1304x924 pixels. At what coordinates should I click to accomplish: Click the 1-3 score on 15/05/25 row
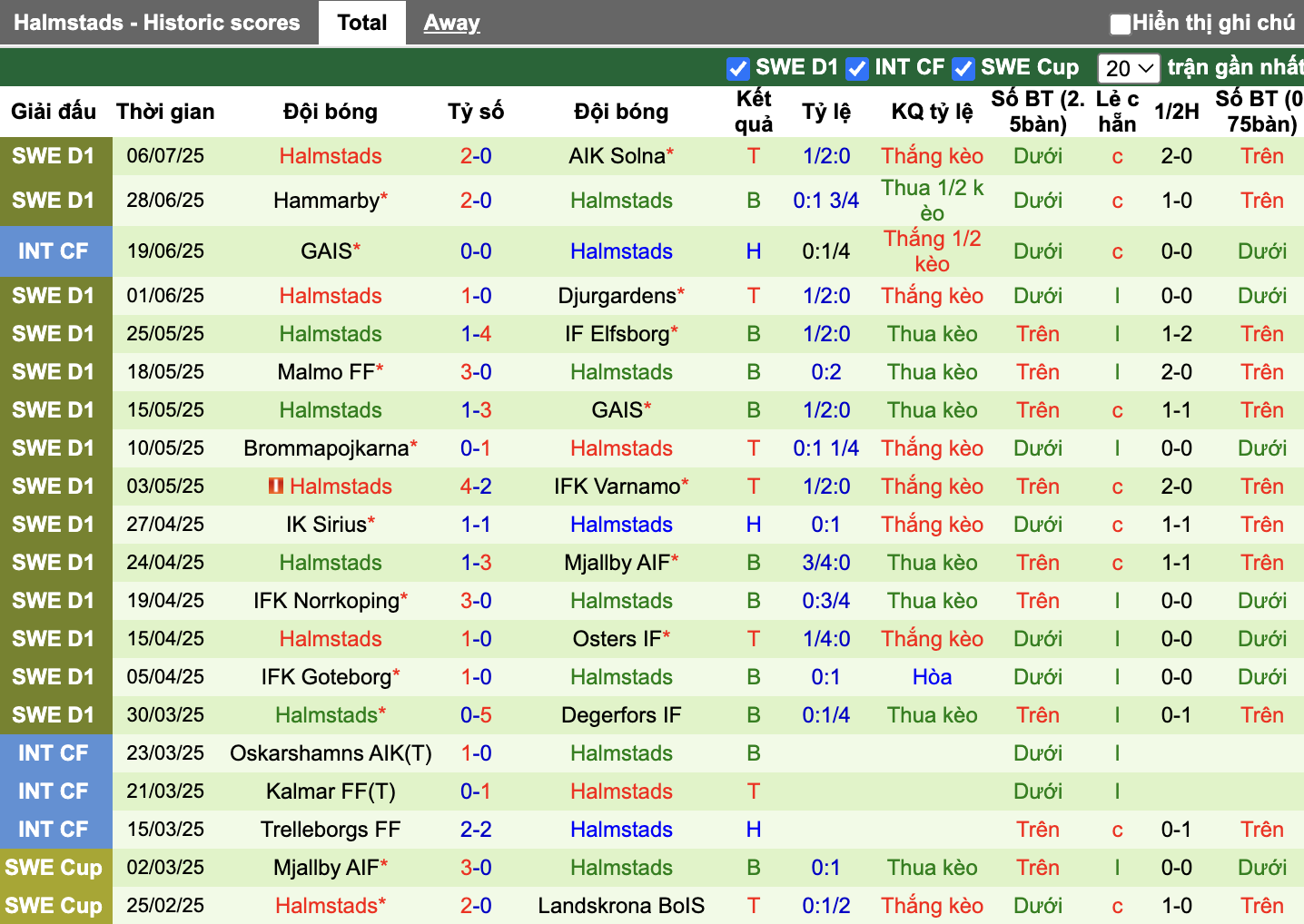[476, 410]
